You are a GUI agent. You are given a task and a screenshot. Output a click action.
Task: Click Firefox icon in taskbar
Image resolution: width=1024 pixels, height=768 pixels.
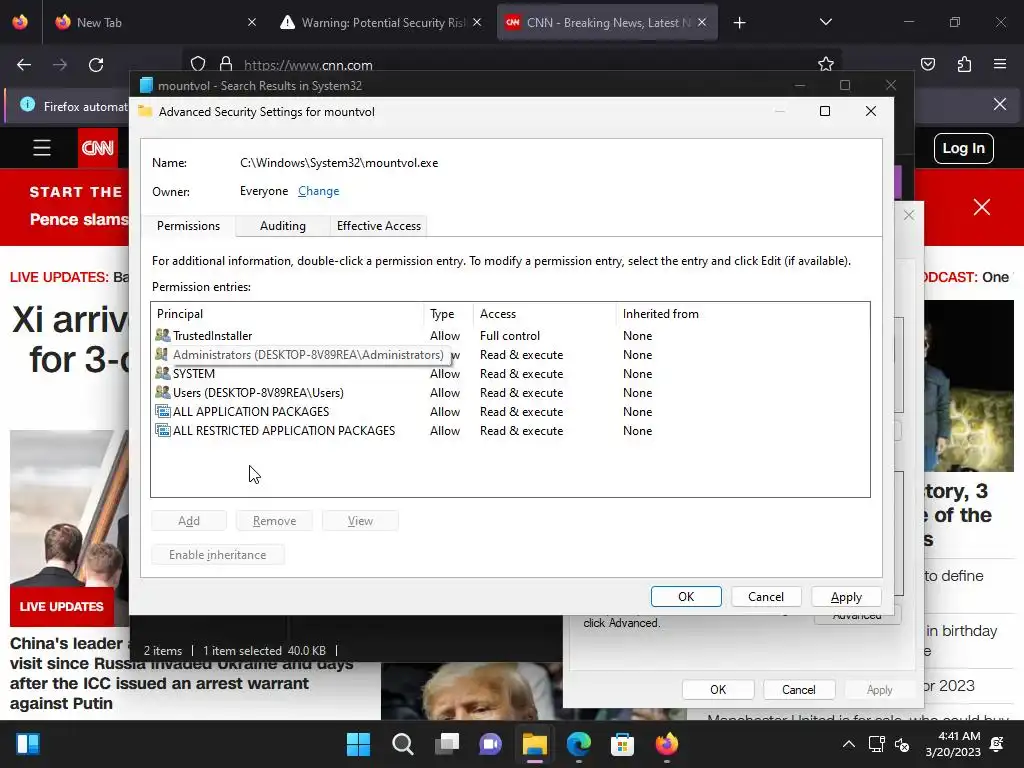tap(667, 744)
